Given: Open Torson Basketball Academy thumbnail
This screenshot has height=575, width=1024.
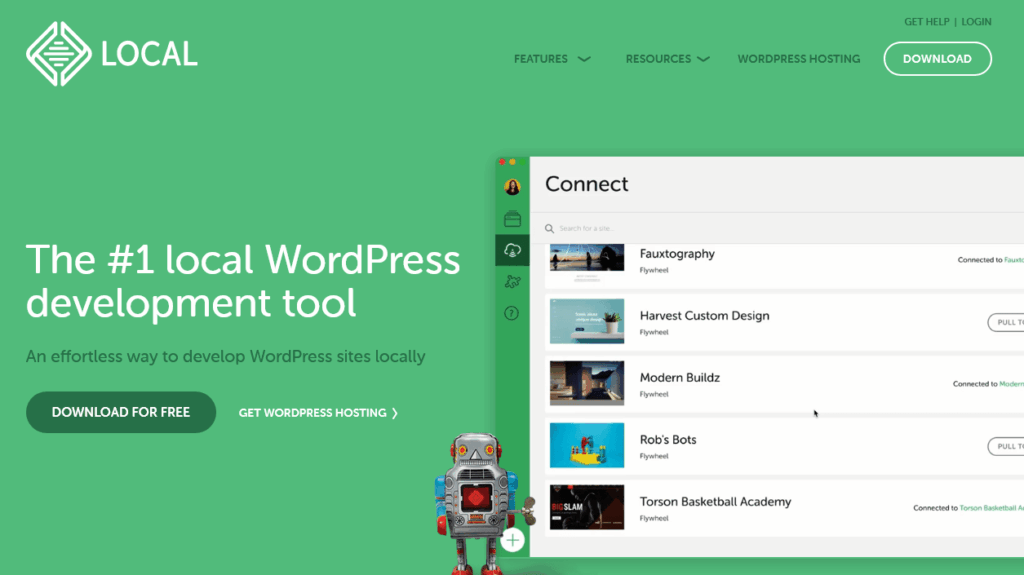Looking at the screenshot, I should (x=586, y=507).
